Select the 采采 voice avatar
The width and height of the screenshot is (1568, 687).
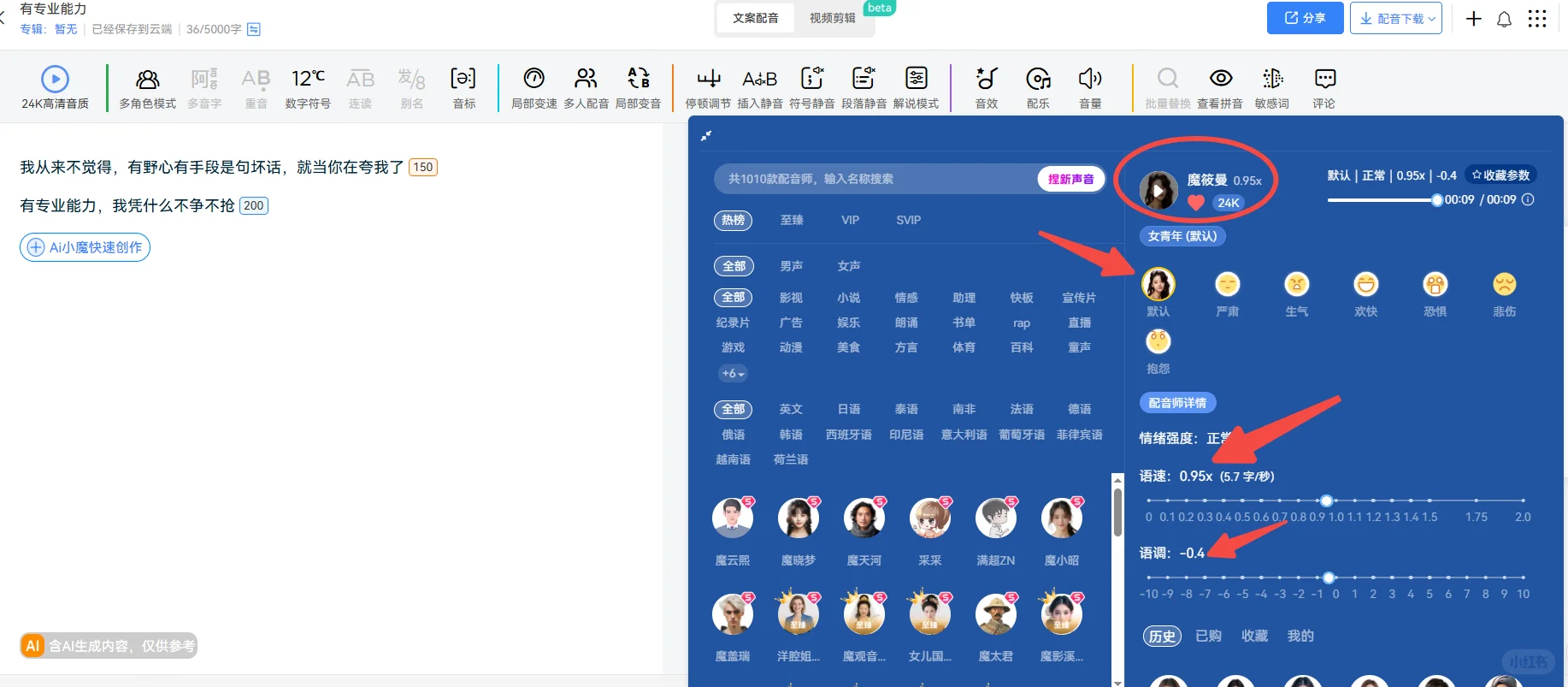[x=930, y=517]
